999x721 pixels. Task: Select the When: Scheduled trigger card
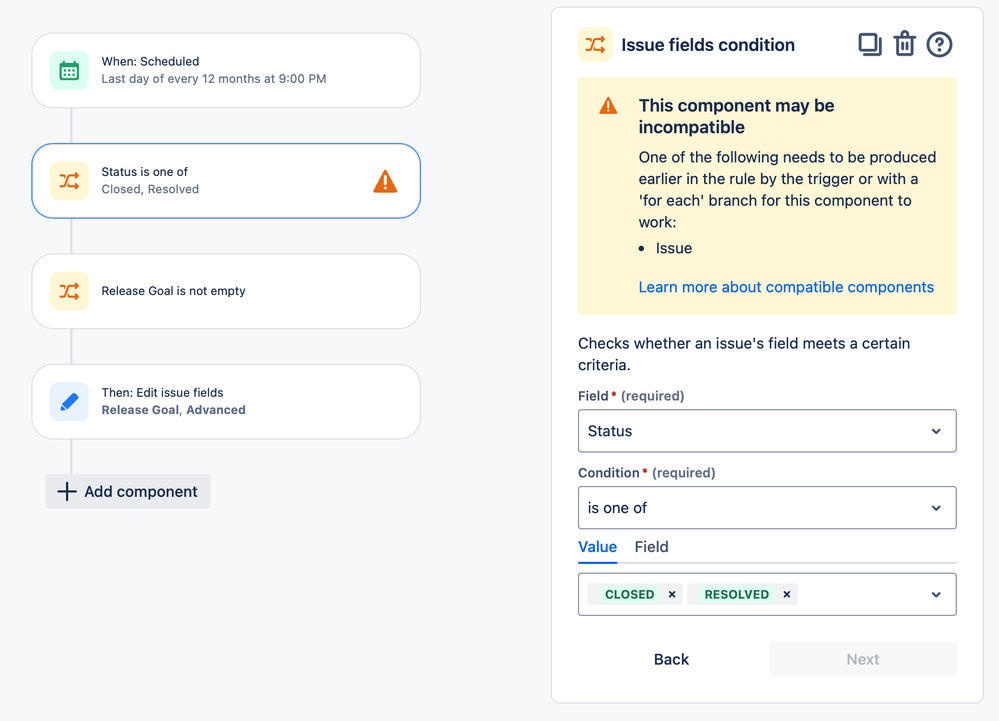(x=226, y=70)
